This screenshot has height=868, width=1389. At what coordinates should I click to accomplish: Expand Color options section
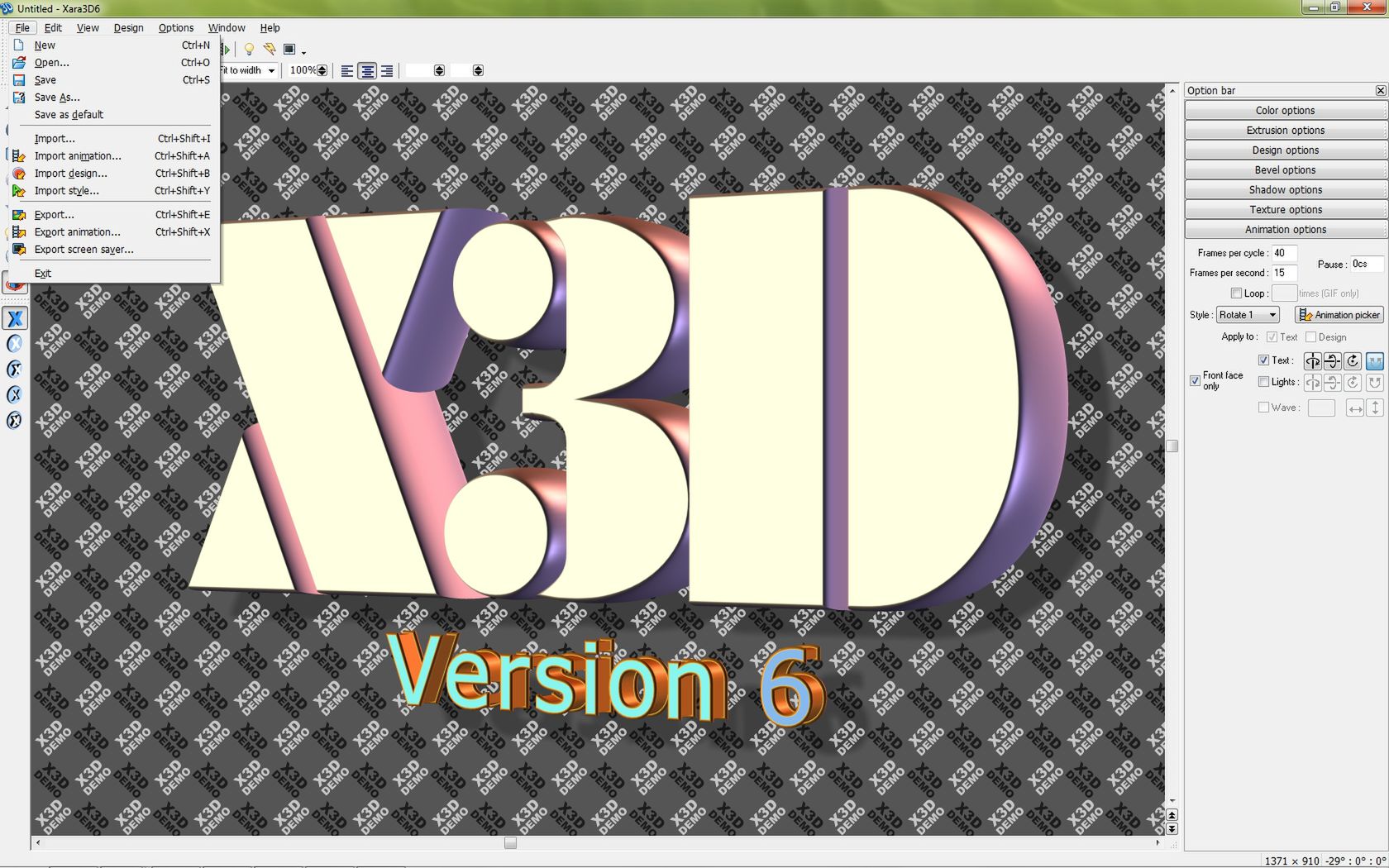click(x=1286, y=111)
